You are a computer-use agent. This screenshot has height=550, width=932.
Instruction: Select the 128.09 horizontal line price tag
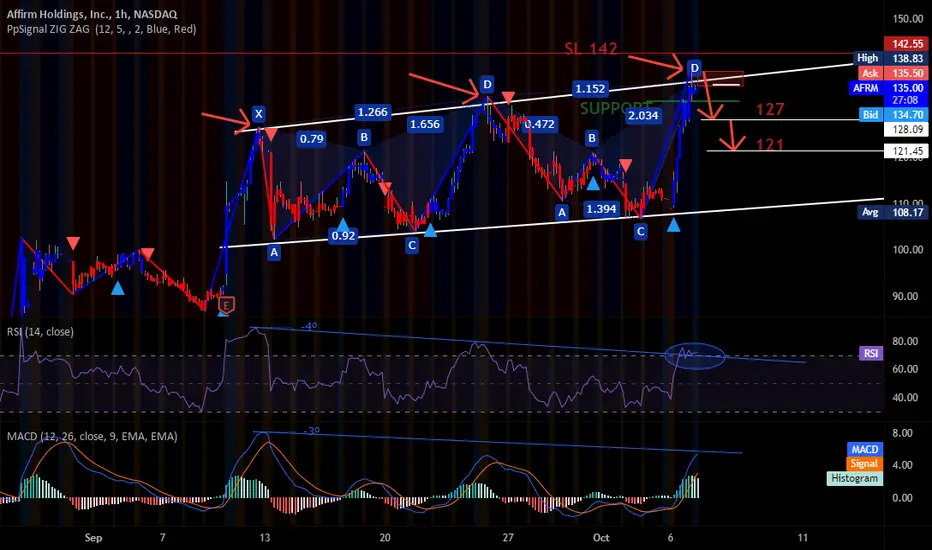[x=907, y=129]
